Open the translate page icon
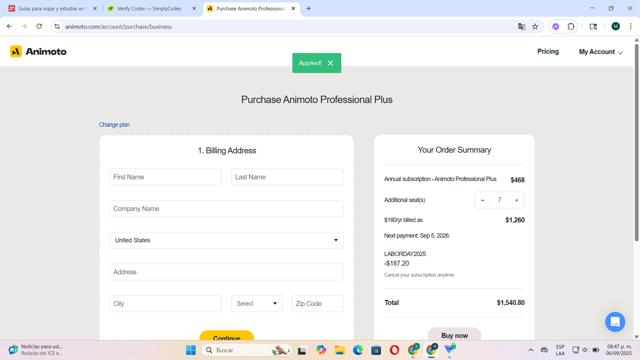The image size is (640, 360). point(521,27)
